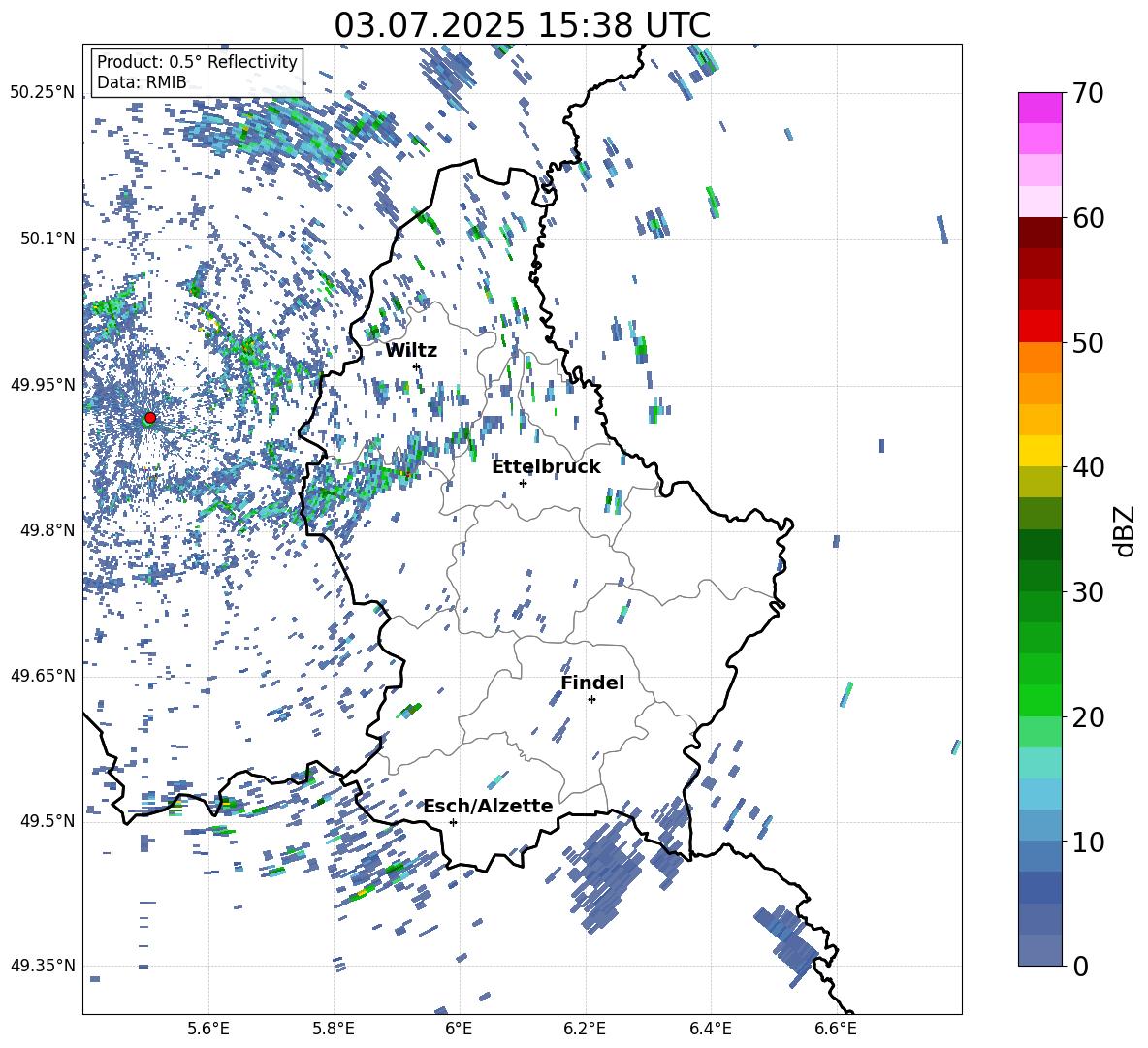The width and height of the screenshot is (1148, 1048).
Task: Click the colorbar tick value 50
Action: [x=1088, y=343]
